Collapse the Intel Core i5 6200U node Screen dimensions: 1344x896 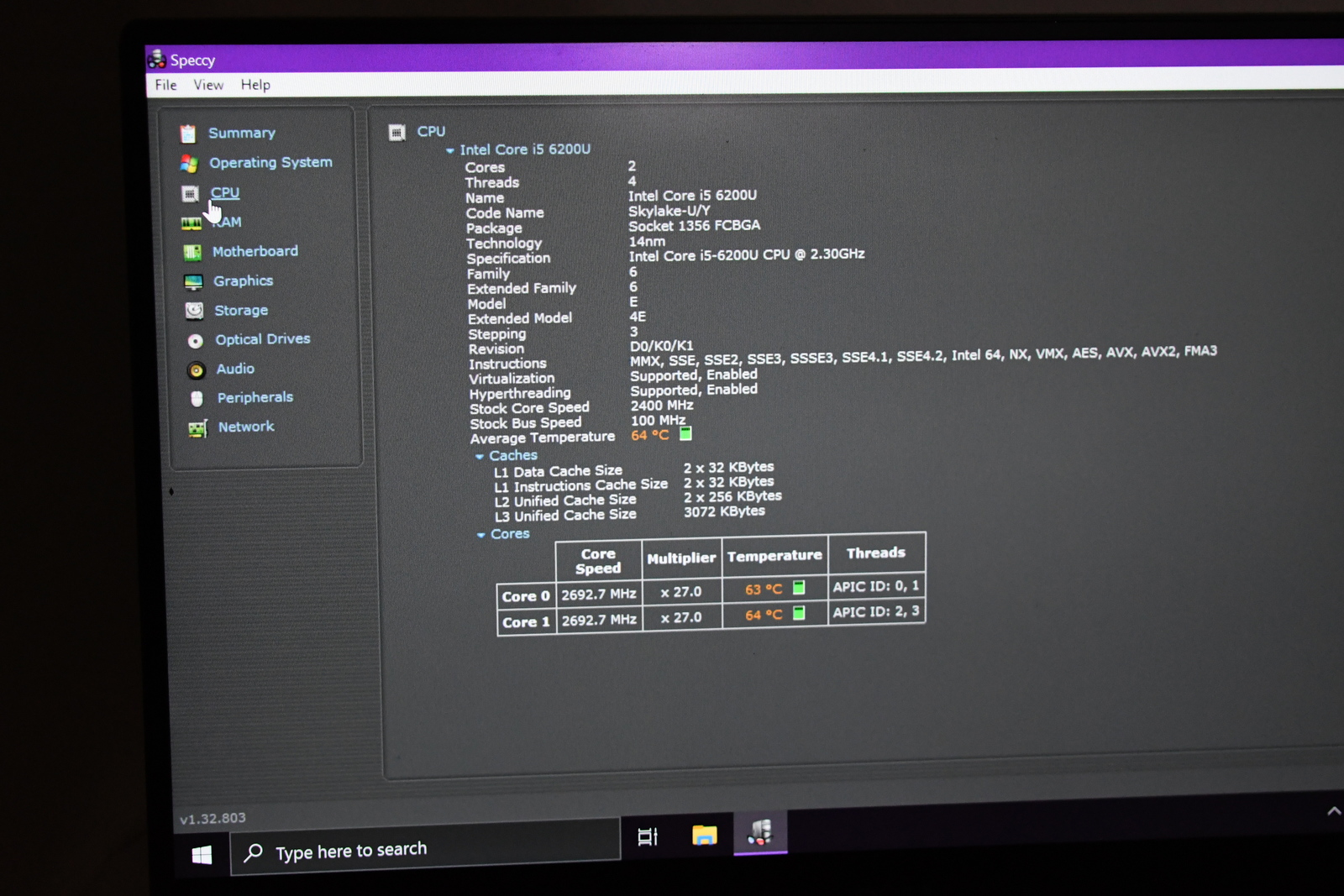point(450,151)
